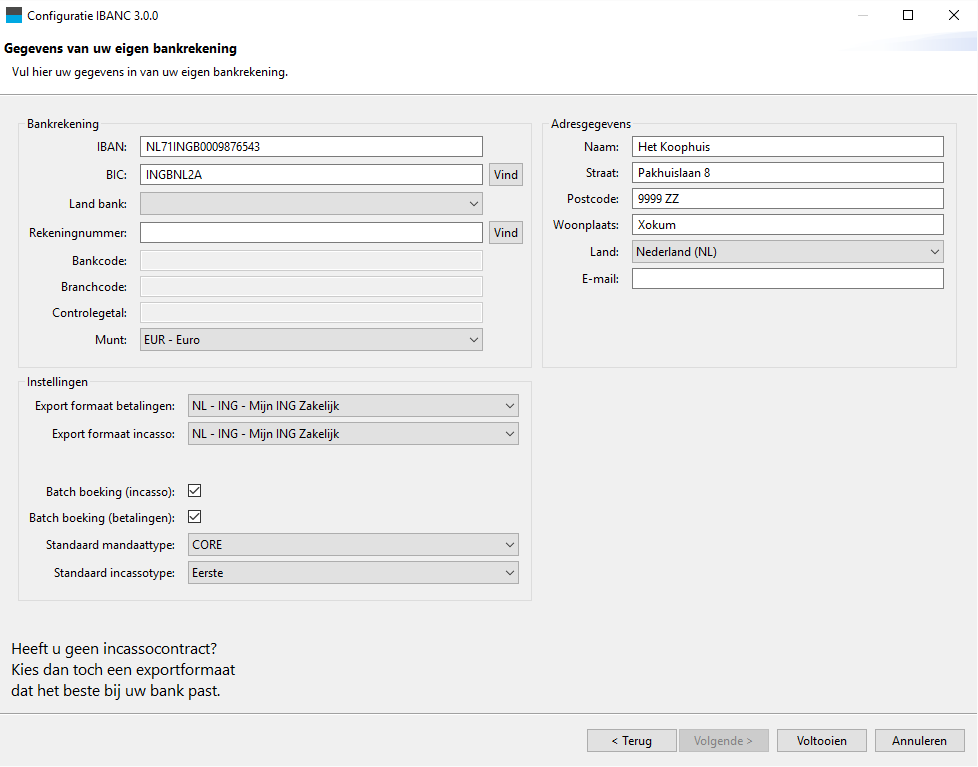
Task: Open the Land bank dropdown
Action: coord(311,204)
